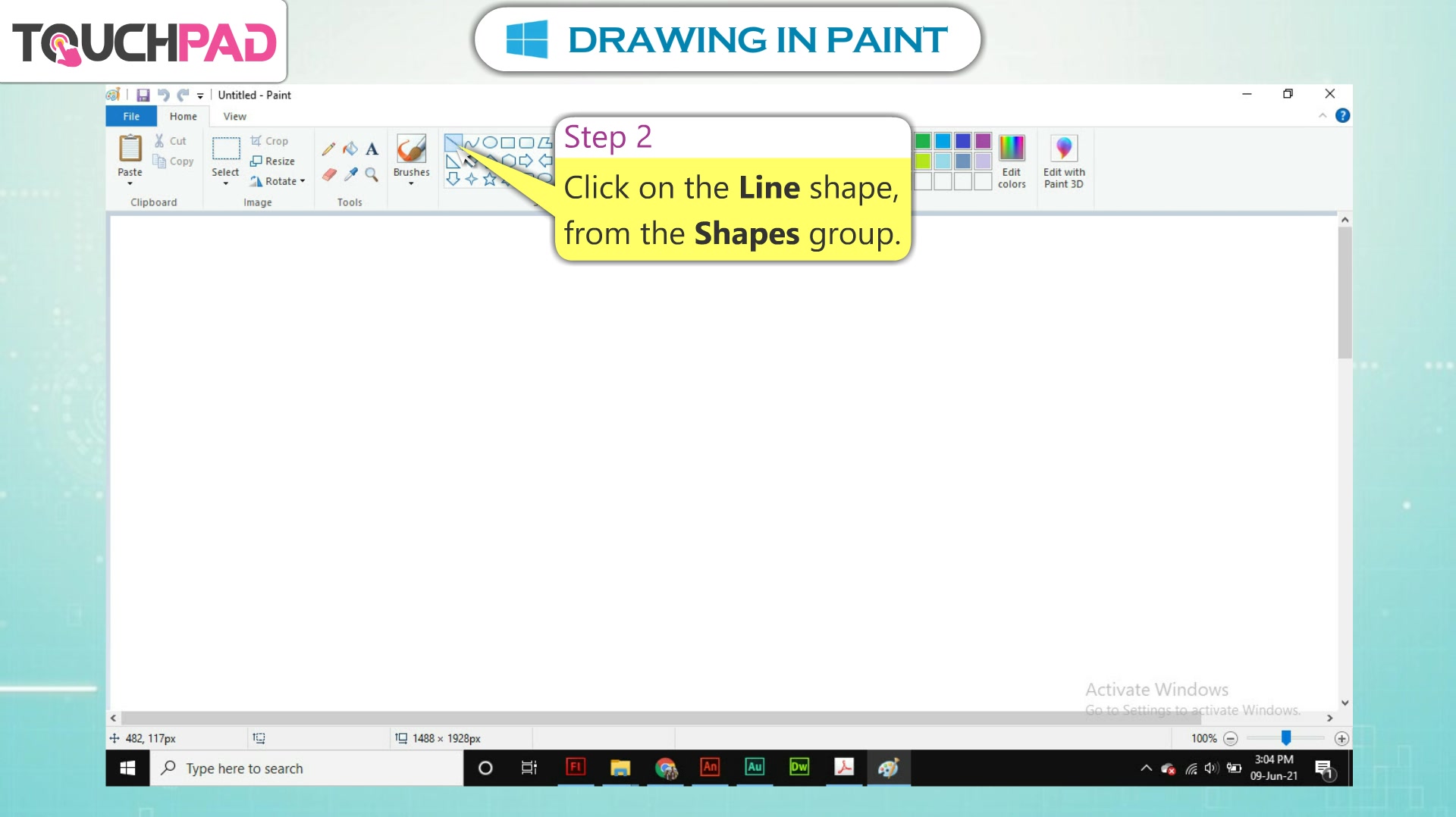Viewport: 1456px width, 817px height.
Task: Select the Magnifier tool
Action: (x=372, y=174)
